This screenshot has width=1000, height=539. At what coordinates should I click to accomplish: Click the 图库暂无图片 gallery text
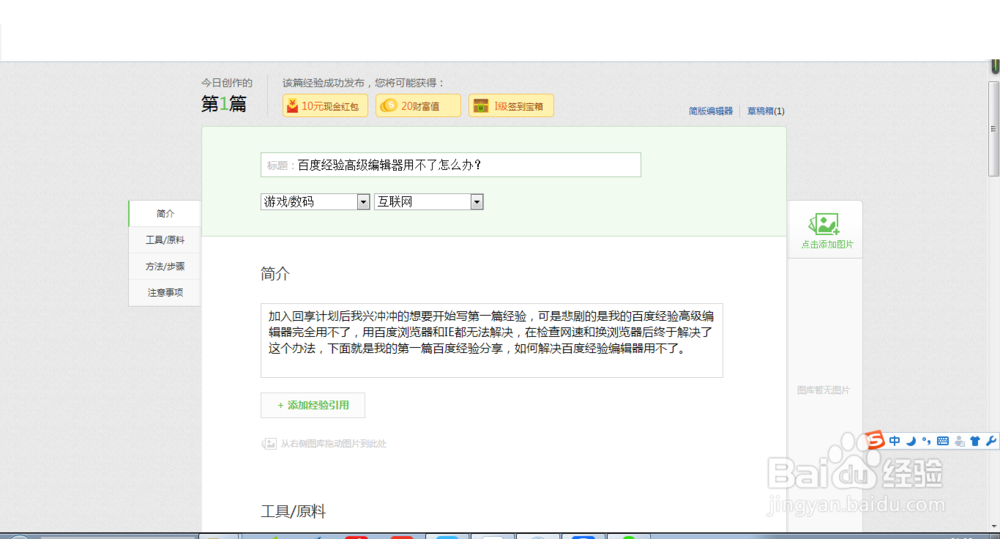[x=823, y=390]
